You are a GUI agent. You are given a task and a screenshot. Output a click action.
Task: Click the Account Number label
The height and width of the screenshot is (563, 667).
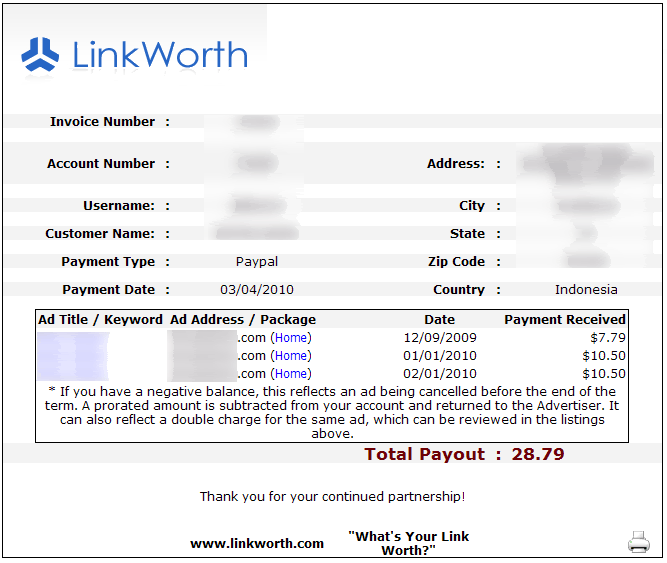(x=101, y=164)
